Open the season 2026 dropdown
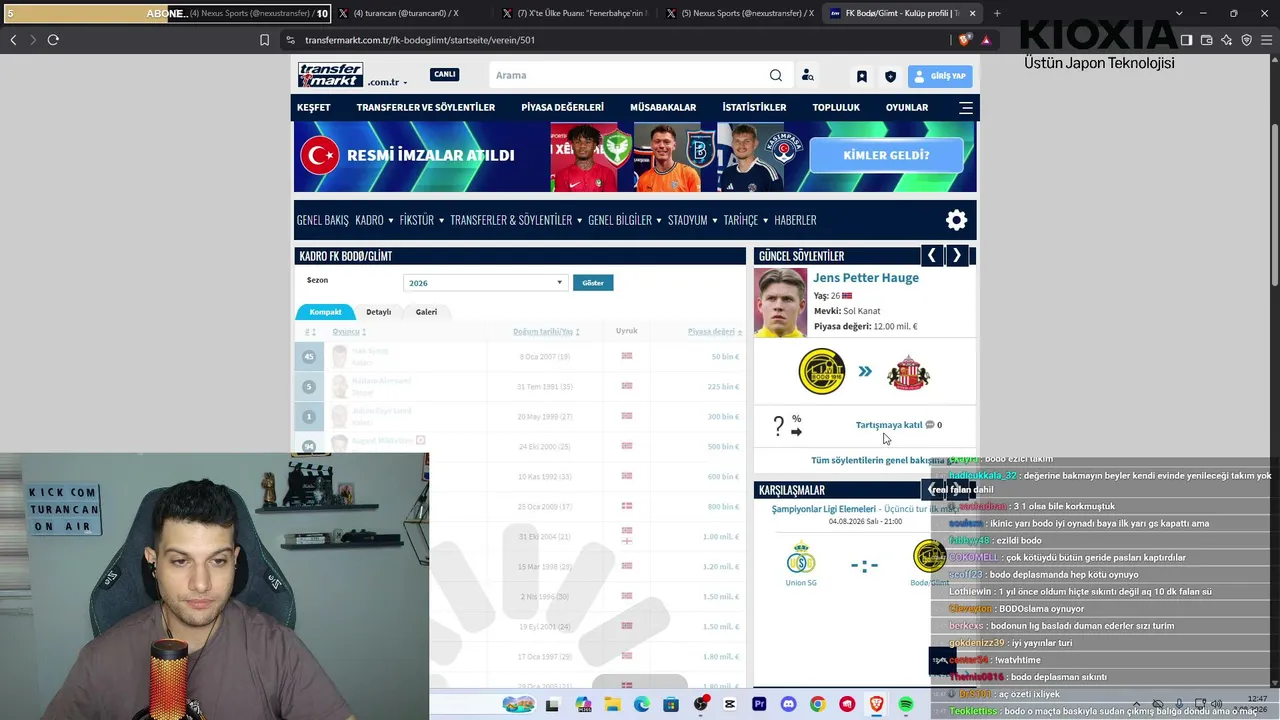Screen dimensions: 1280x720 [x=486, y=283]
